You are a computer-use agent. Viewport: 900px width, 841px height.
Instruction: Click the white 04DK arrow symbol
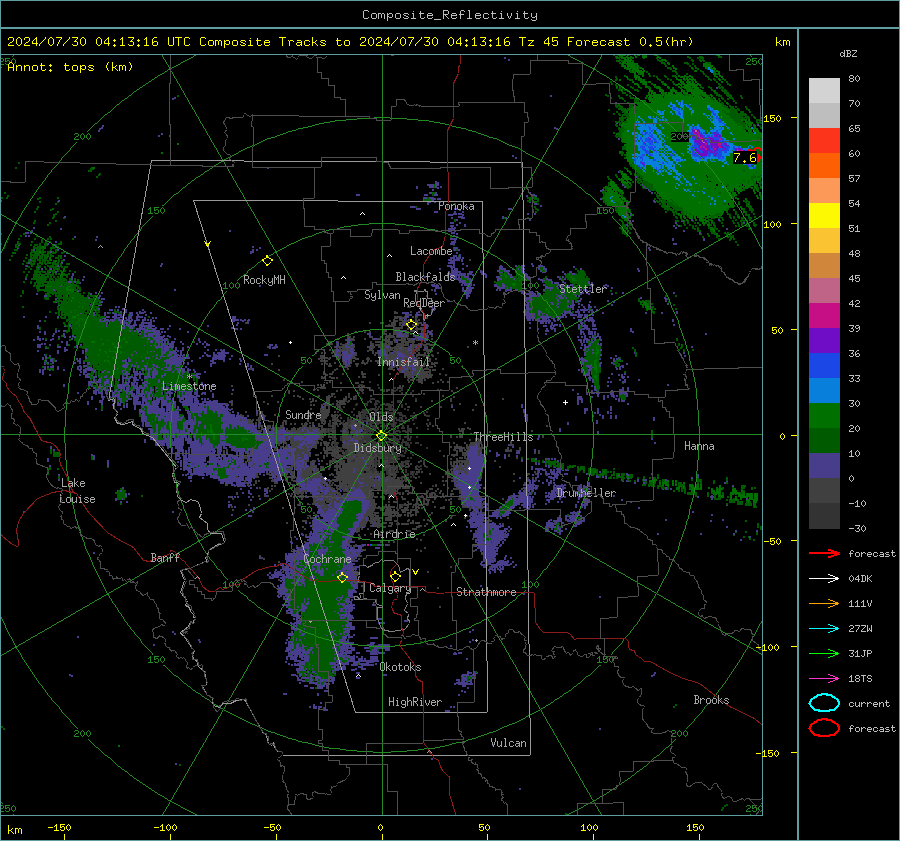point(824,579)
